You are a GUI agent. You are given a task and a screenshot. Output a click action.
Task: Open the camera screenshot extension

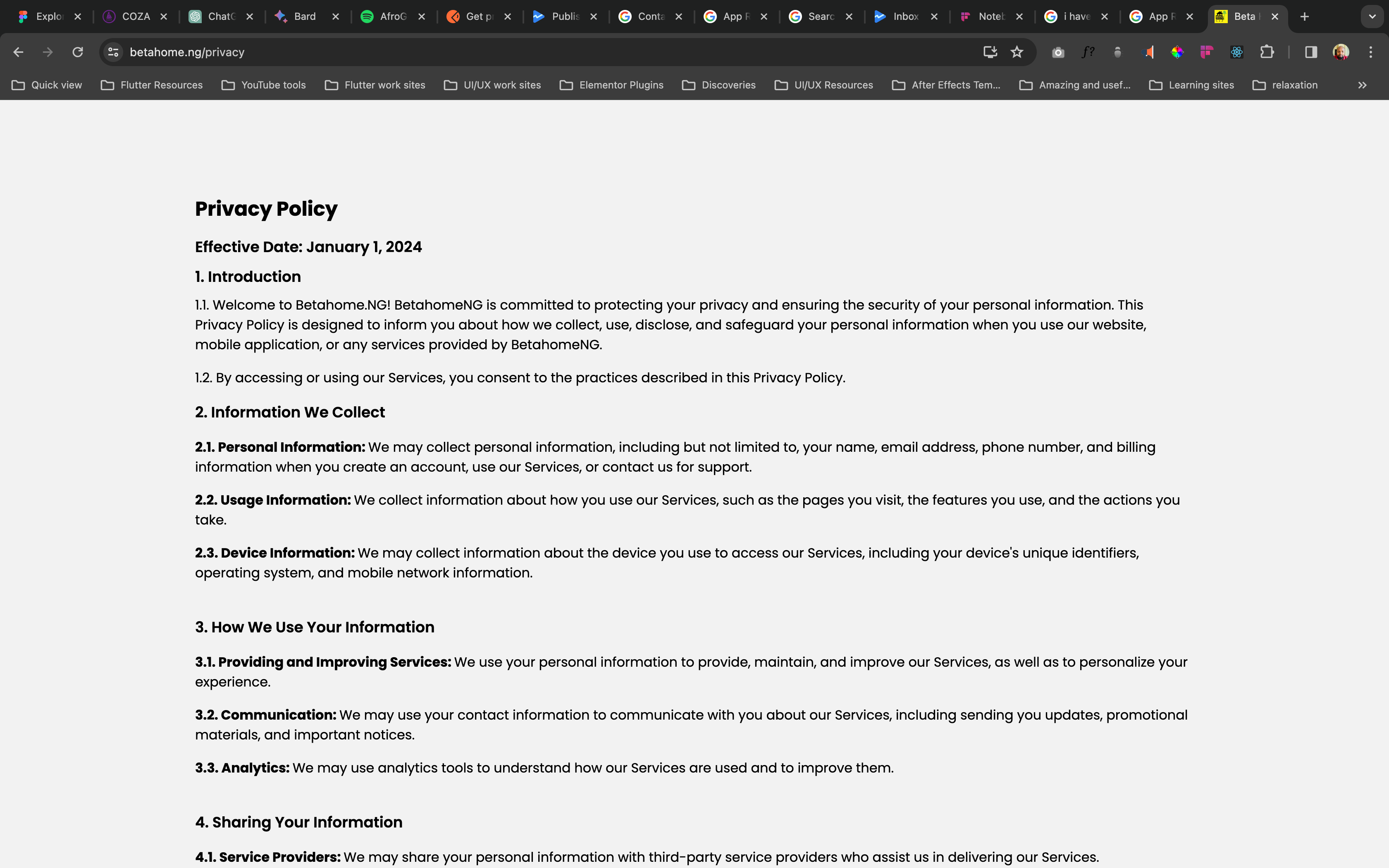coord(1058,52)
